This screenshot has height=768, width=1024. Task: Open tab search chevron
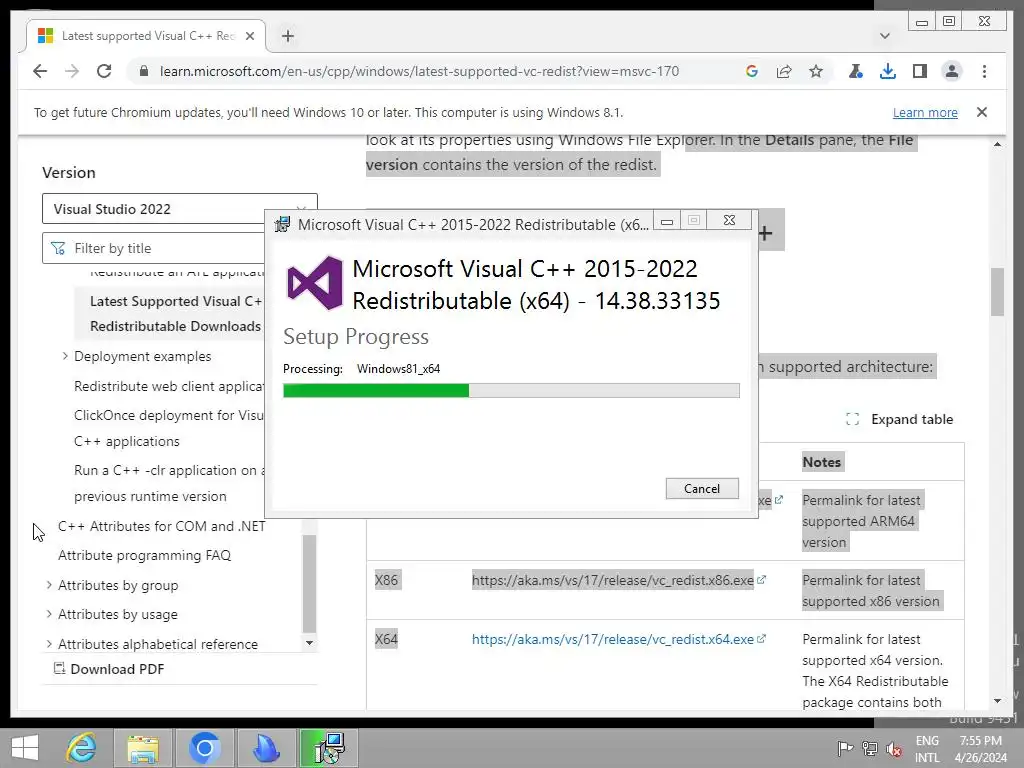tap(885, 36)
